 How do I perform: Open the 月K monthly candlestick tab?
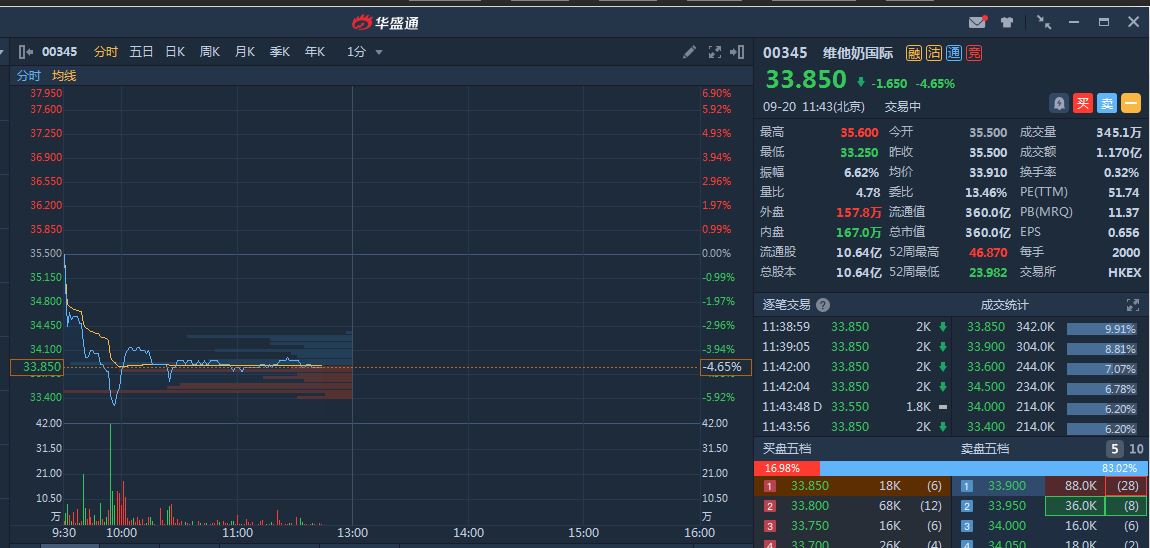(245, 52)
